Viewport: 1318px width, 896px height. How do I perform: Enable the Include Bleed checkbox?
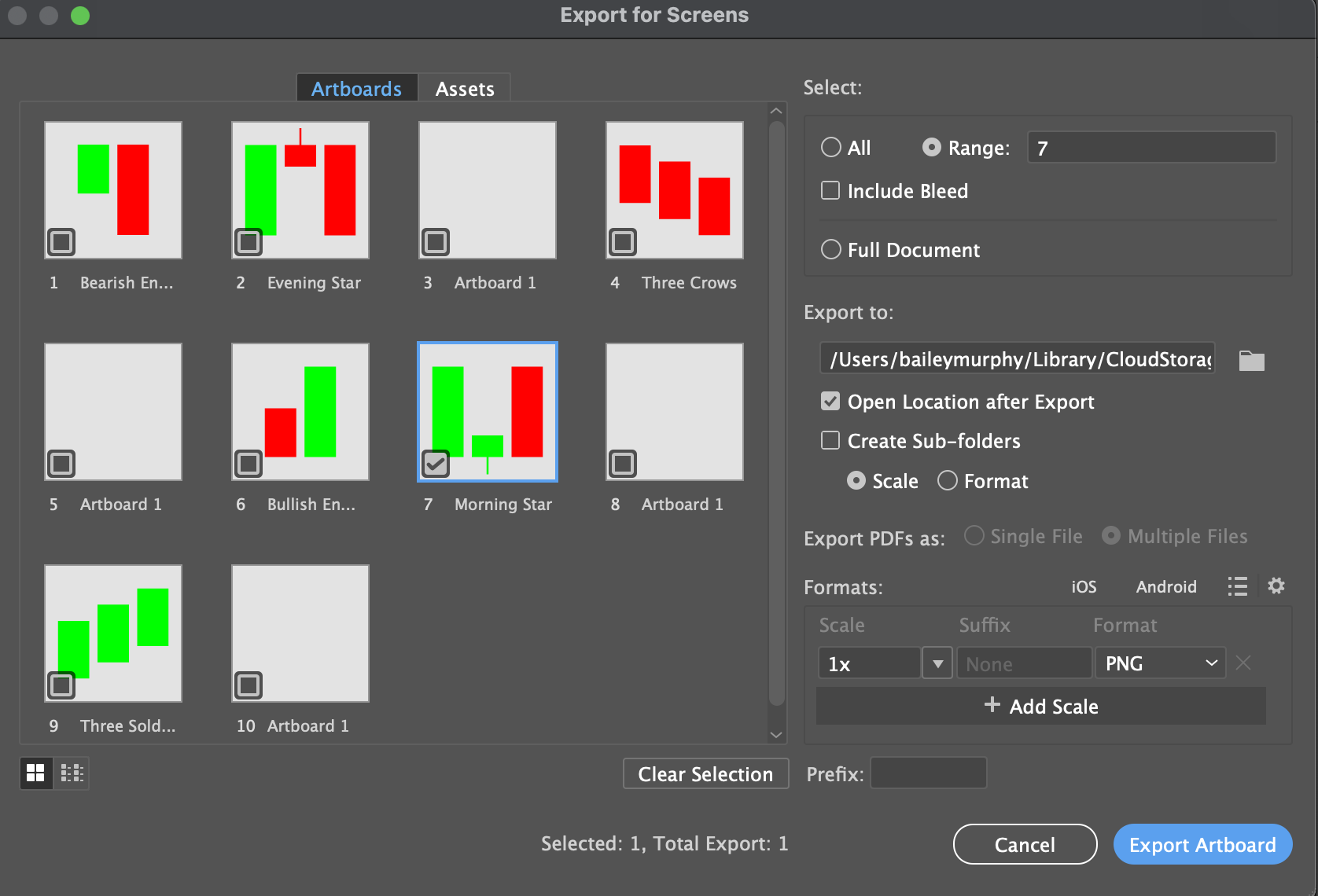pos(830,190)
